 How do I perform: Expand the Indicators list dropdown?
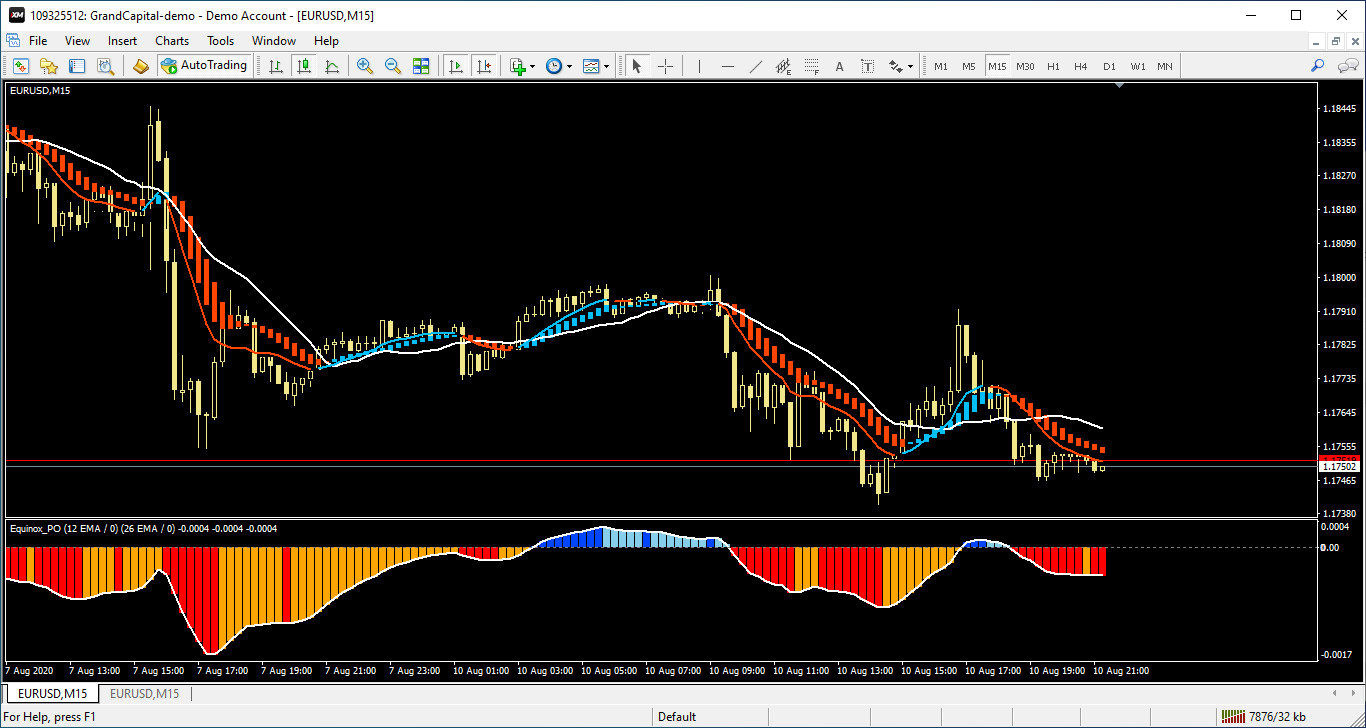coord(532,66)
